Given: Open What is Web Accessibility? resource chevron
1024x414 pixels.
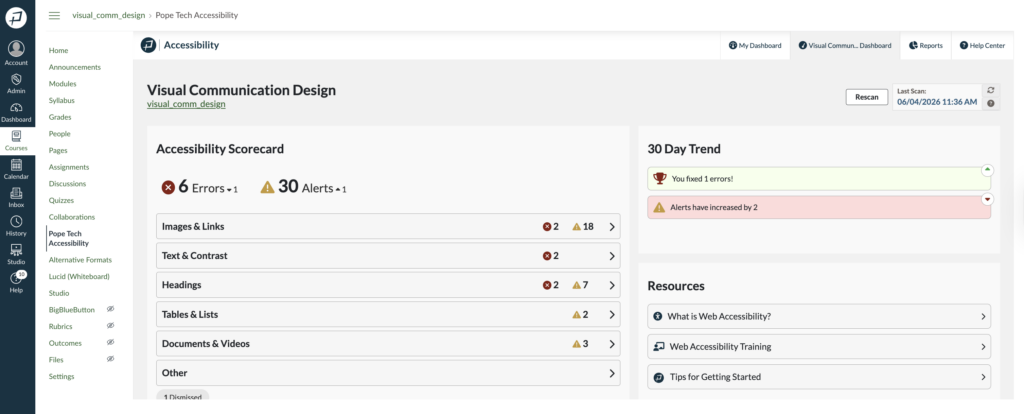Looking at the screenshot, I should (984, 317).
